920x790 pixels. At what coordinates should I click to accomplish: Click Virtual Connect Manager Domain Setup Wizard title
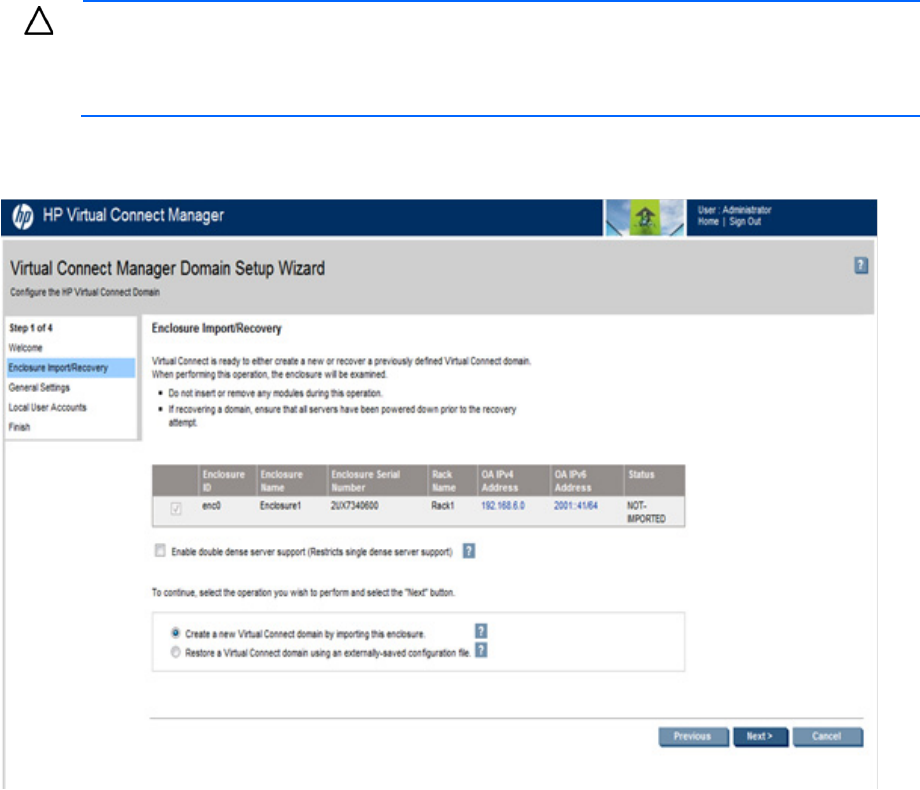coord(167,268)
